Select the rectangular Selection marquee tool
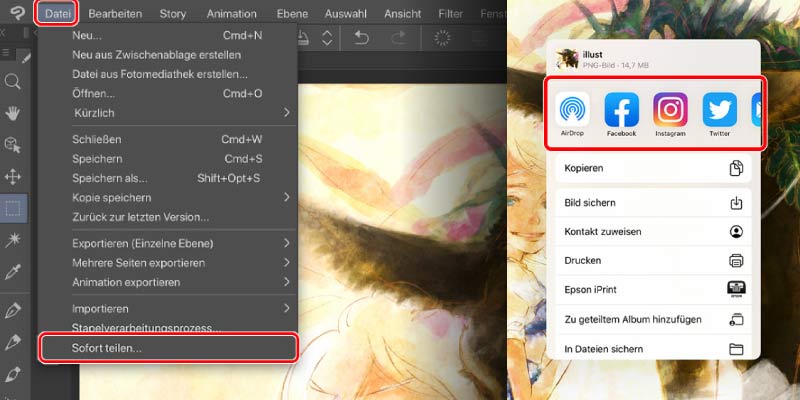 (14, 208)
